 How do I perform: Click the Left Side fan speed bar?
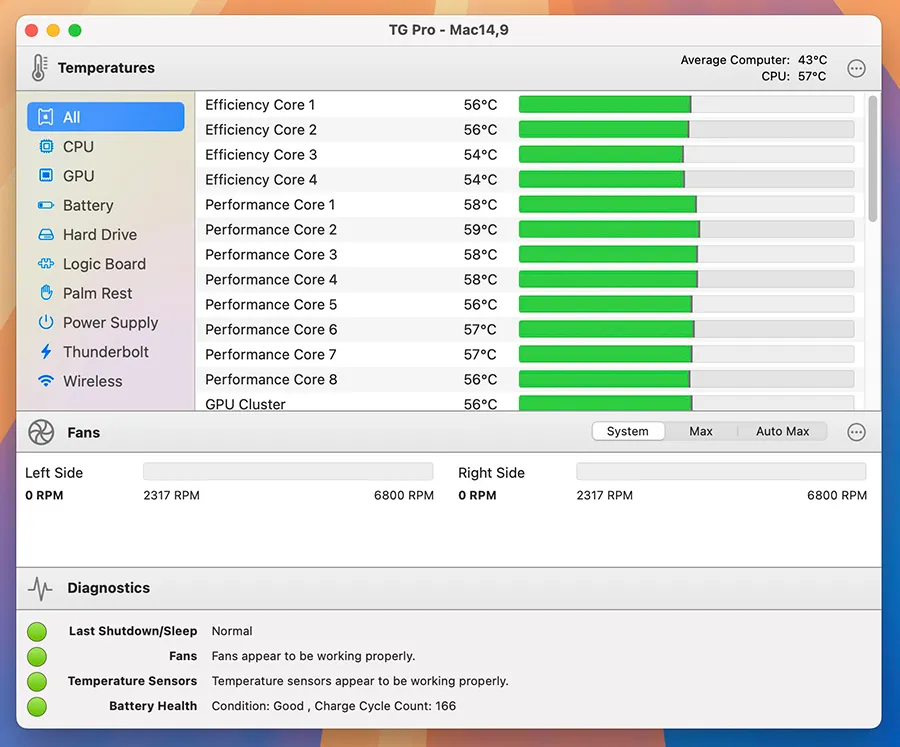[288, 472]
